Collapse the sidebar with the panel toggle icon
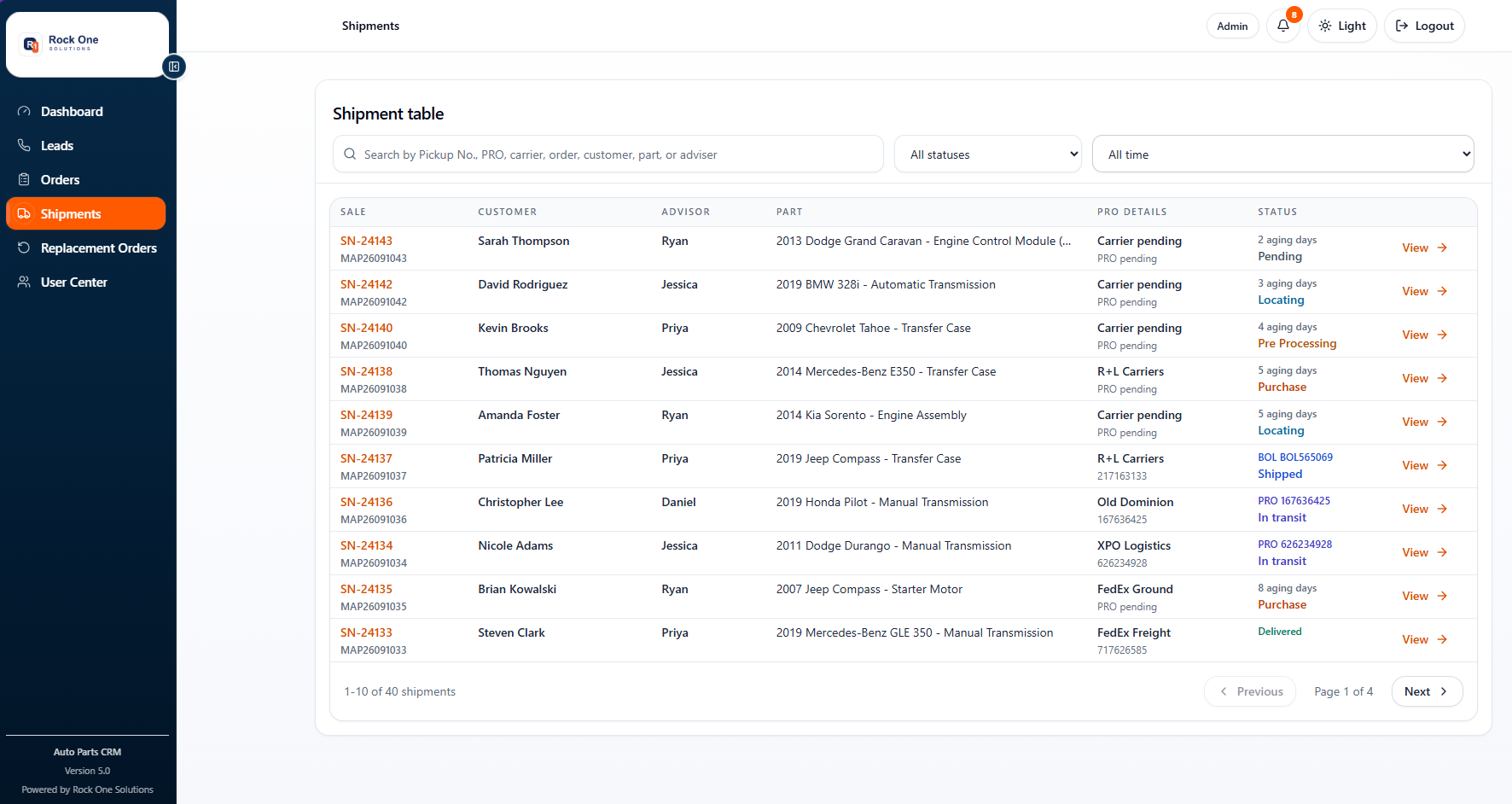 coord(174,67)
